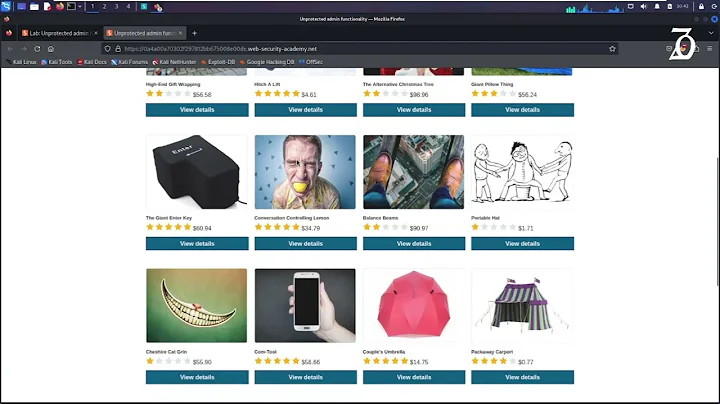The image size is (720, 404).
Task: Open the Kali NetHunter bookmark
Action: [x=174, y=62]
